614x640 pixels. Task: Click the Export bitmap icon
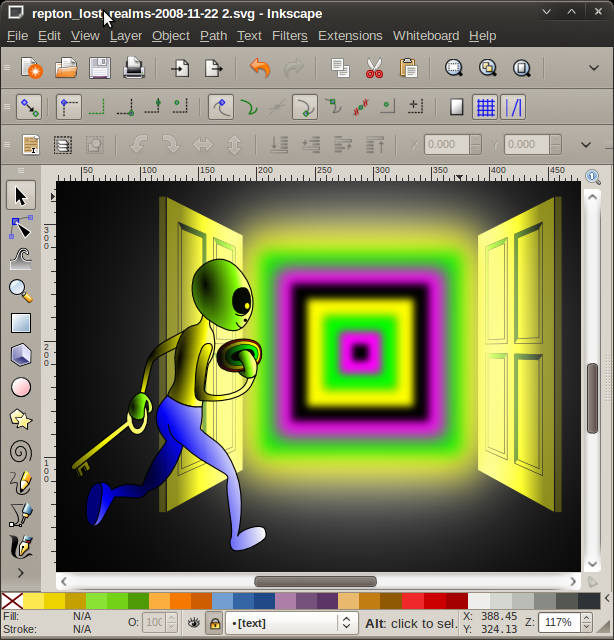tap(213, 68)
